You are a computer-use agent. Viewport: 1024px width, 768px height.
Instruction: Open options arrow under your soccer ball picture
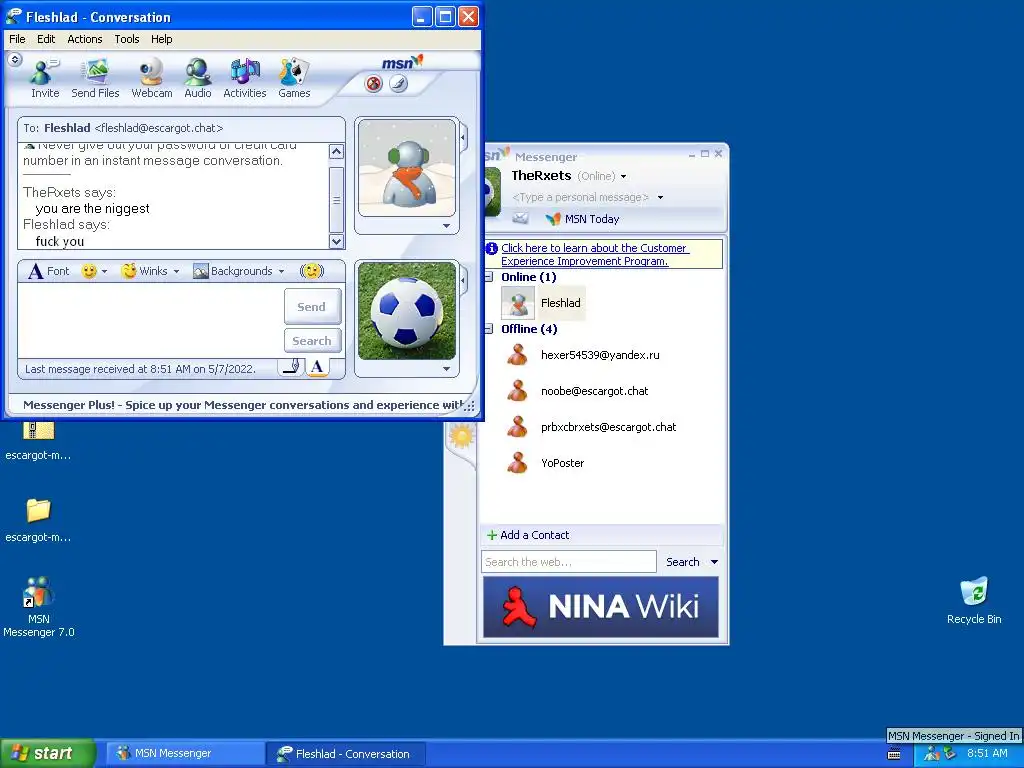click(446, 369)
